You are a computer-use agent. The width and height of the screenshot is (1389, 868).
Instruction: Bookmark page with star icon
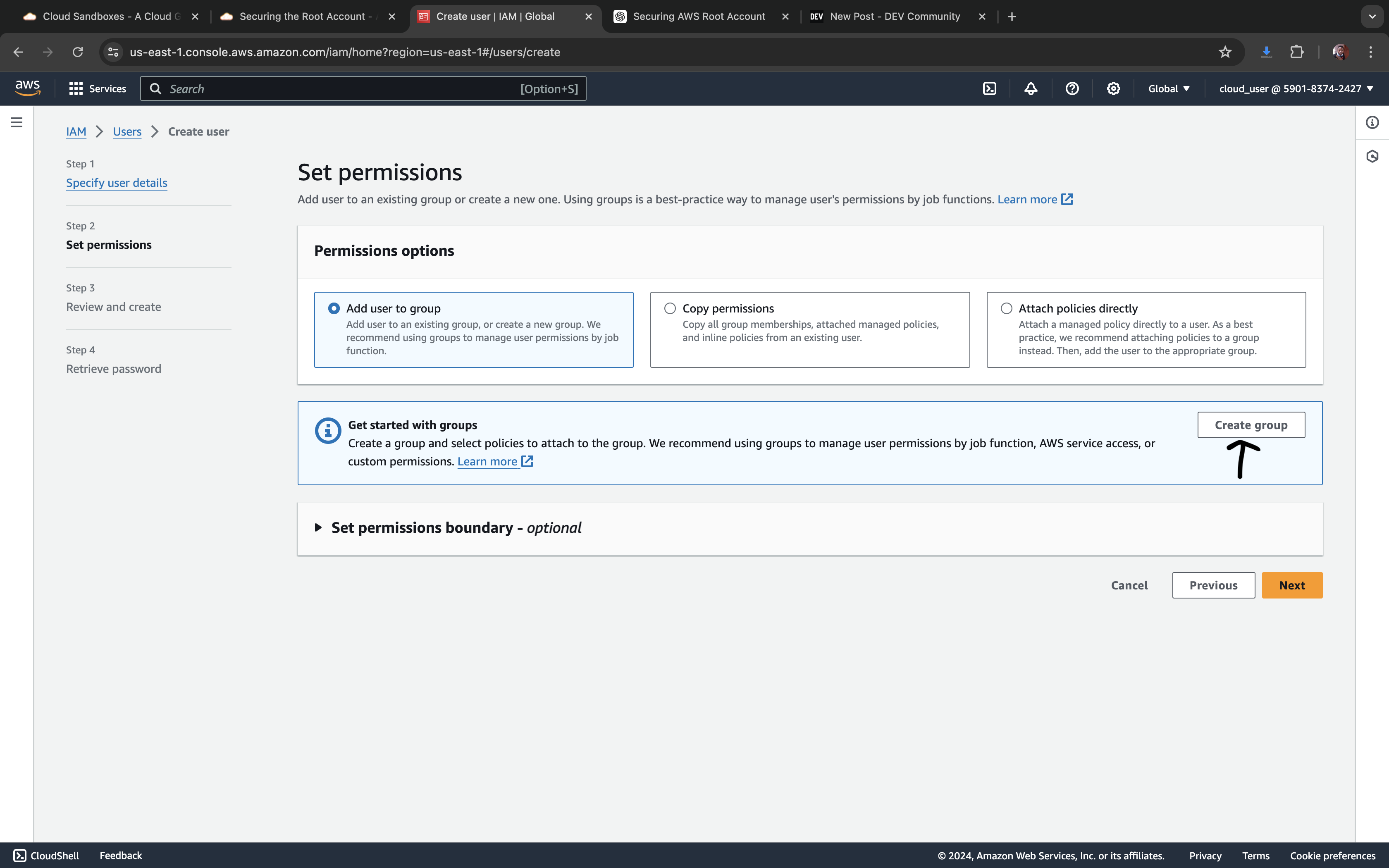point(1225,52)
